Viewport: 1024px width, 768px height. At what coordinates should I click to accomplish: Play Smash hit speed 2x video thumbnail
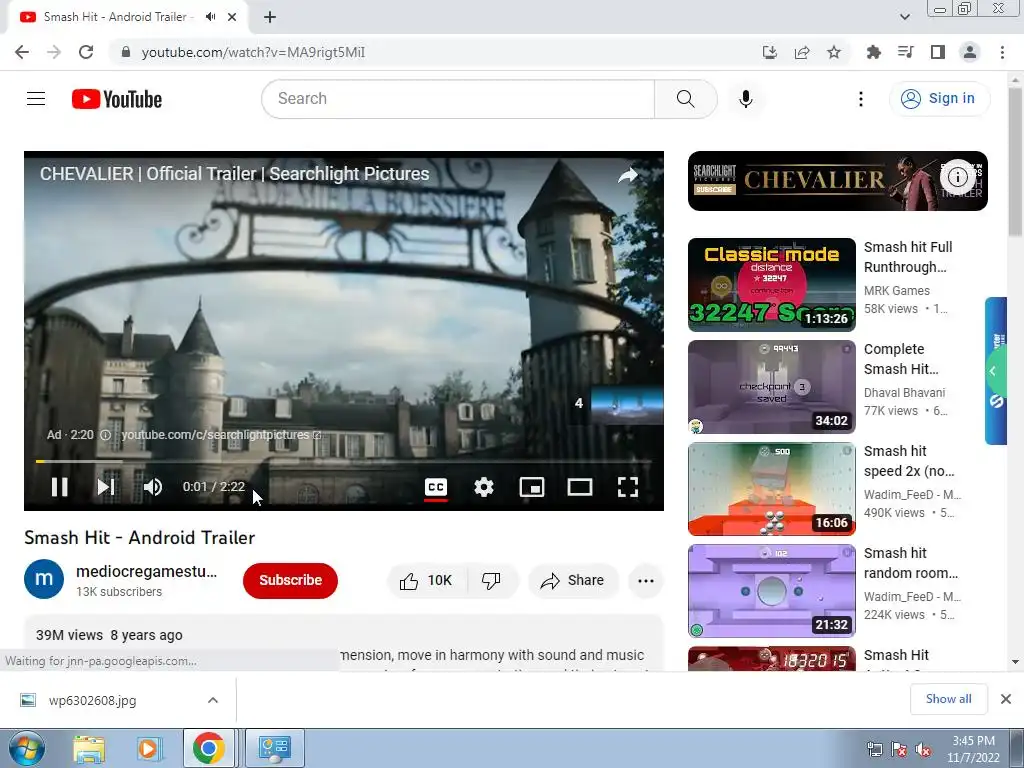(x=771, y=489)
